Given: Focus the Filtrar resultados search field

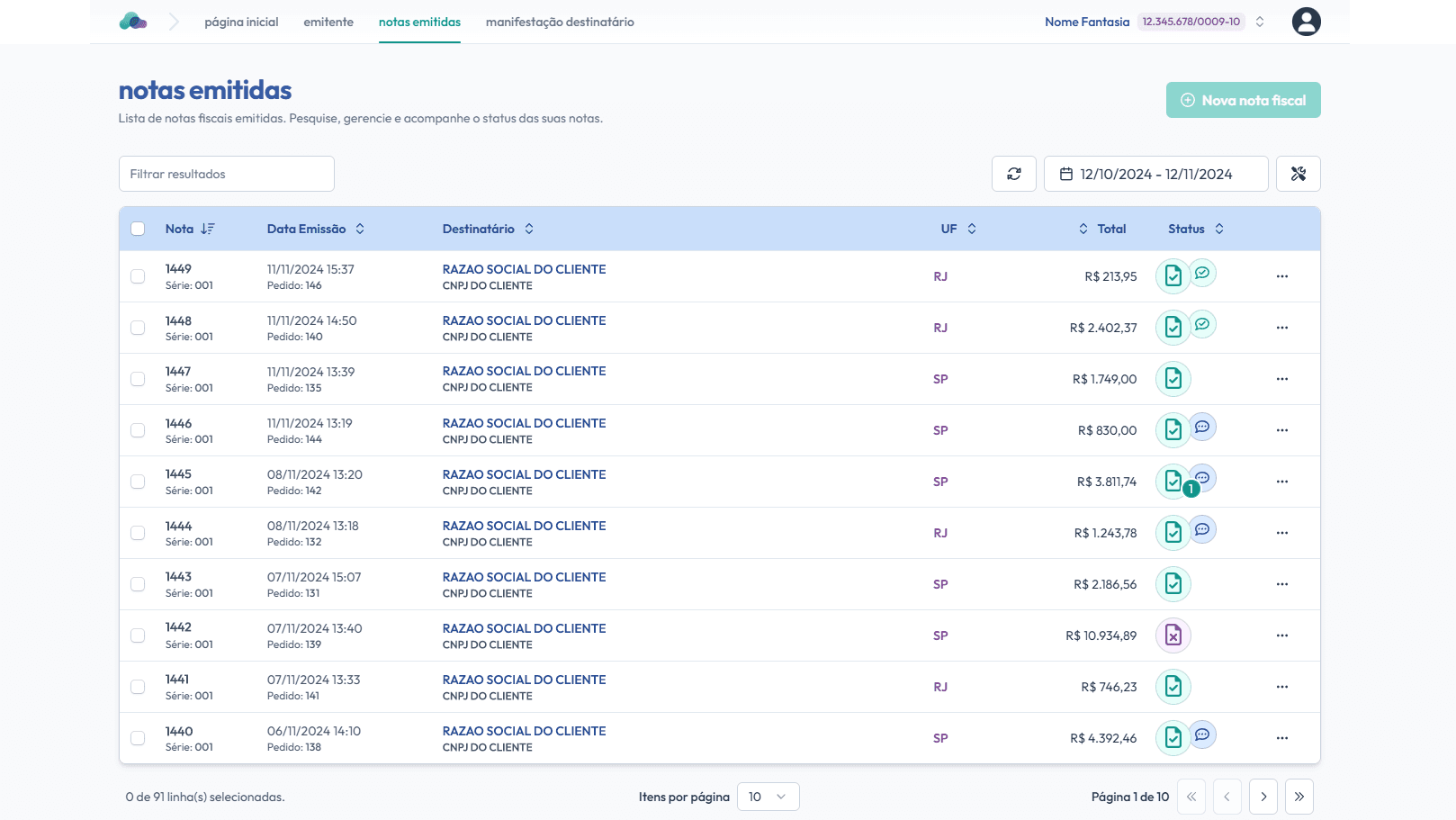Looking at the screenshot, I should click(x=227, y=174).
